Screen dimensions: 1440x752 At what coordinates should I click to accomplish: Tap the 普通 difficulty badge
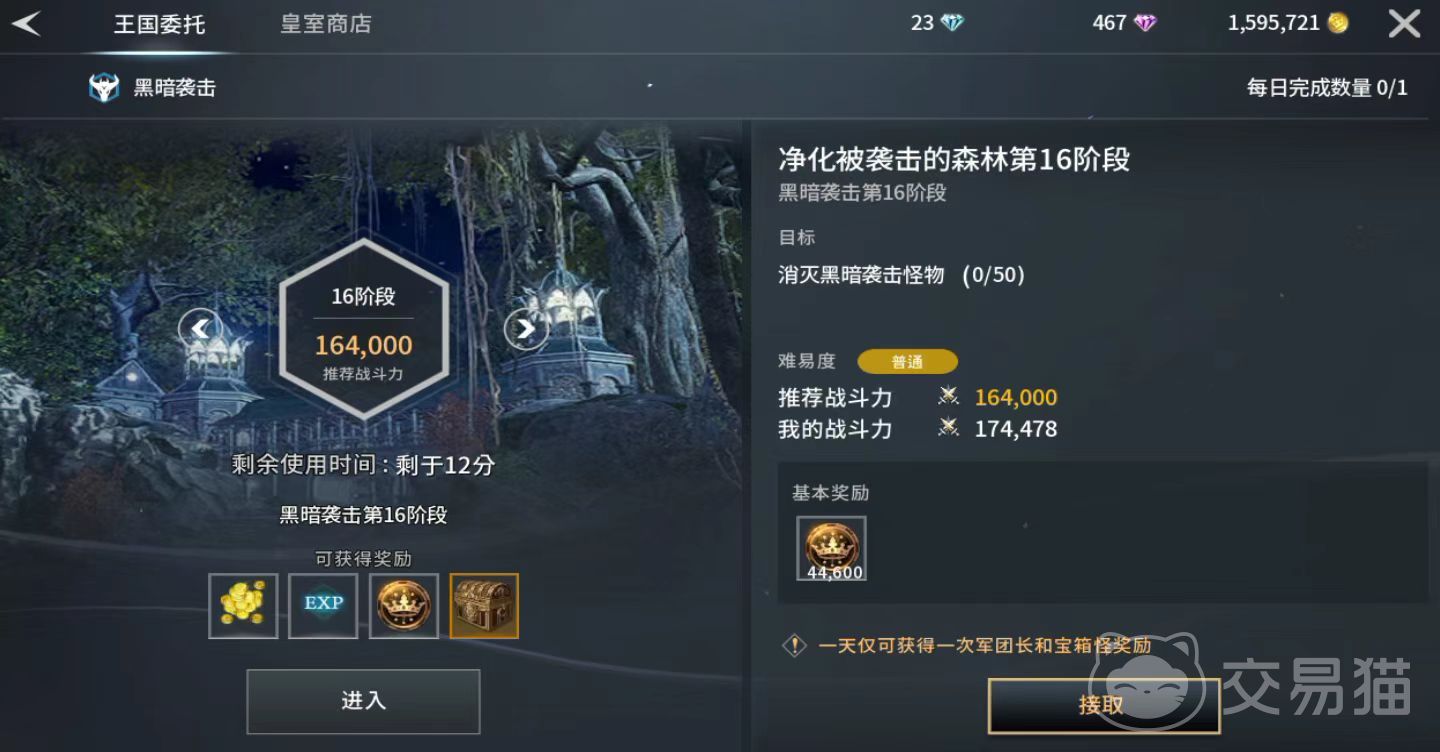tap(907, 362)
